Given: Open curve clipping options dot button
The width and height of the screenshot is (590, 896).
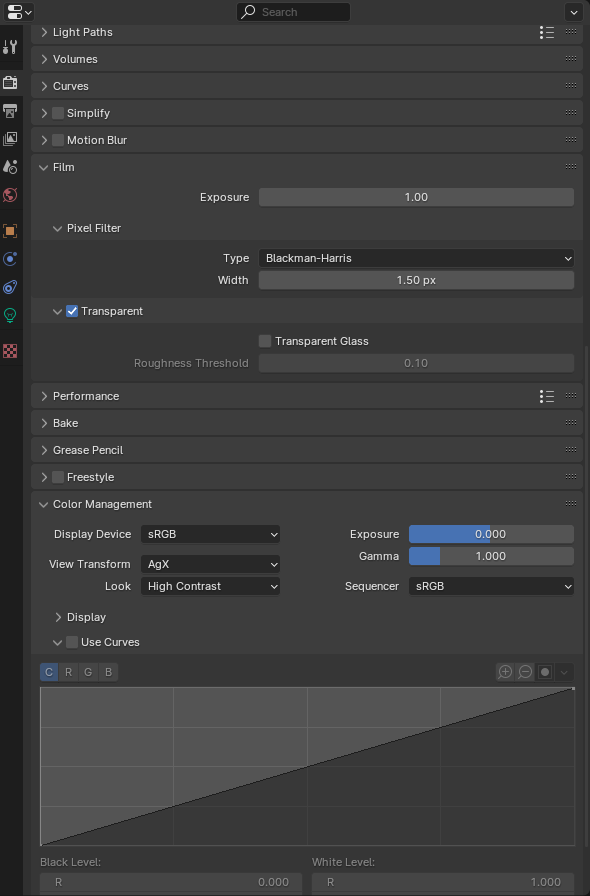Looking at the screenshot, I should coord(545,672).
